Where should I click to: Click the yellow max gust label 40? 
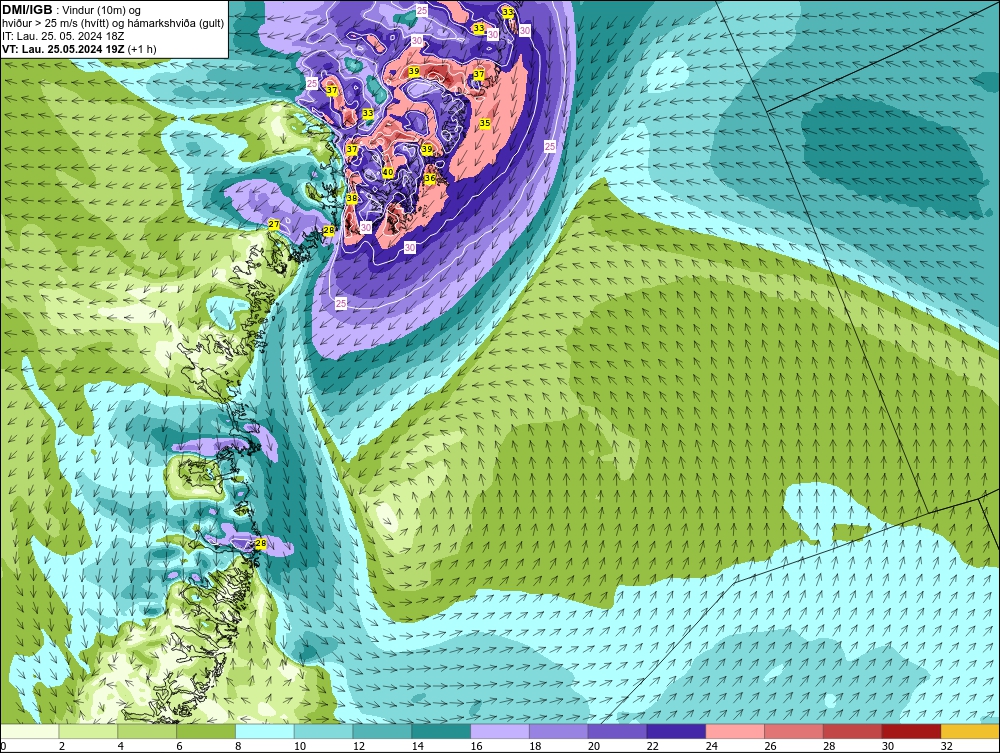388,172
